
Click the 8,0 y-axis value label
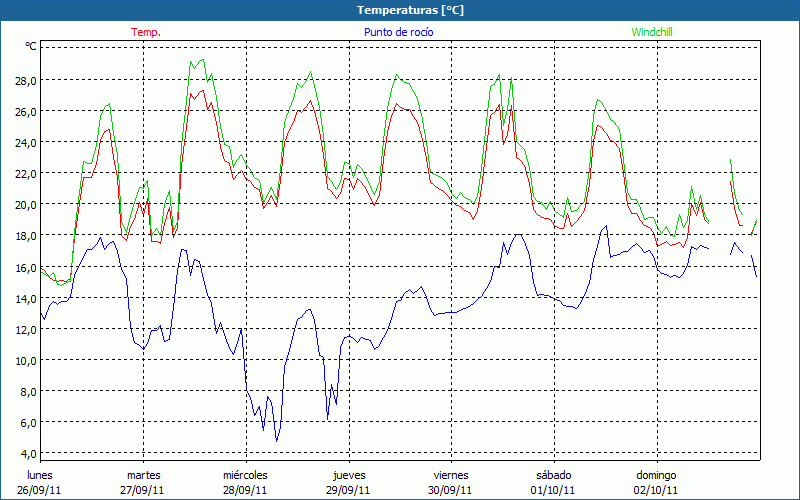tap(28, 391)
